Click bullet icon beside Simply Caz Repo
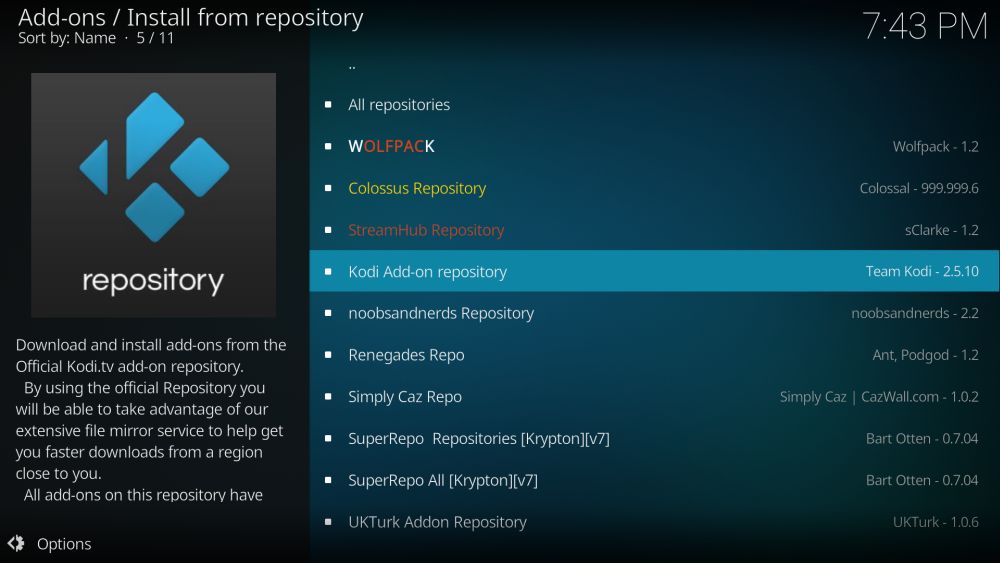1000x563 pixels. coord(328,397)
